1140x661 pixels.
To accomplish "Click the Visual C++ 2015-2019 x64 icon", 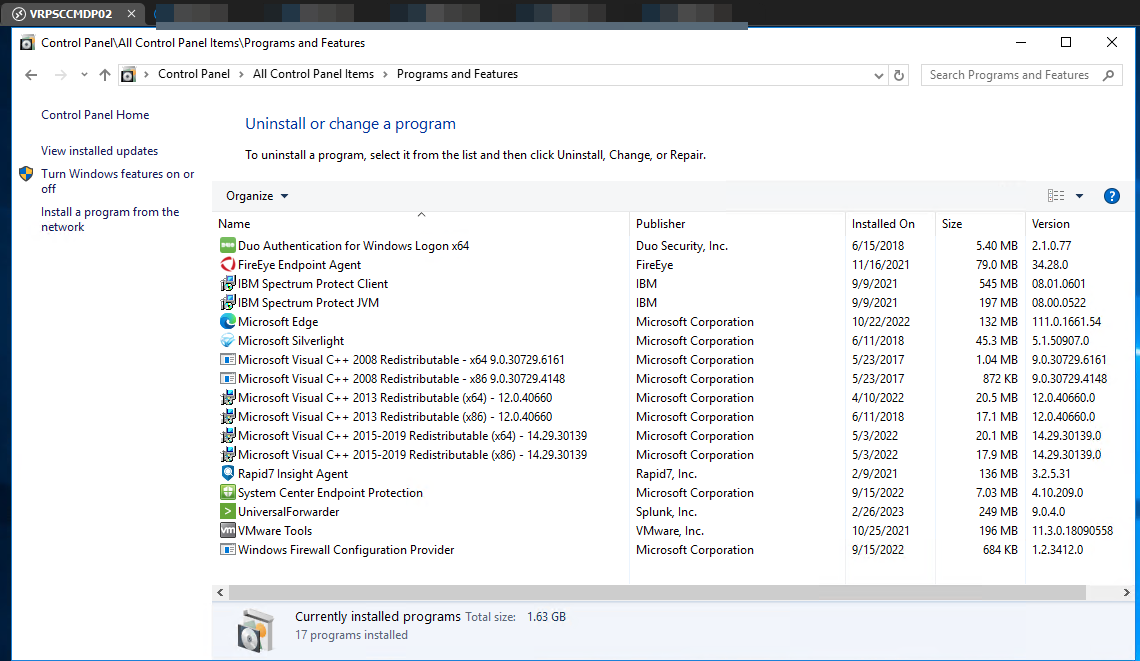I will 228,435.
